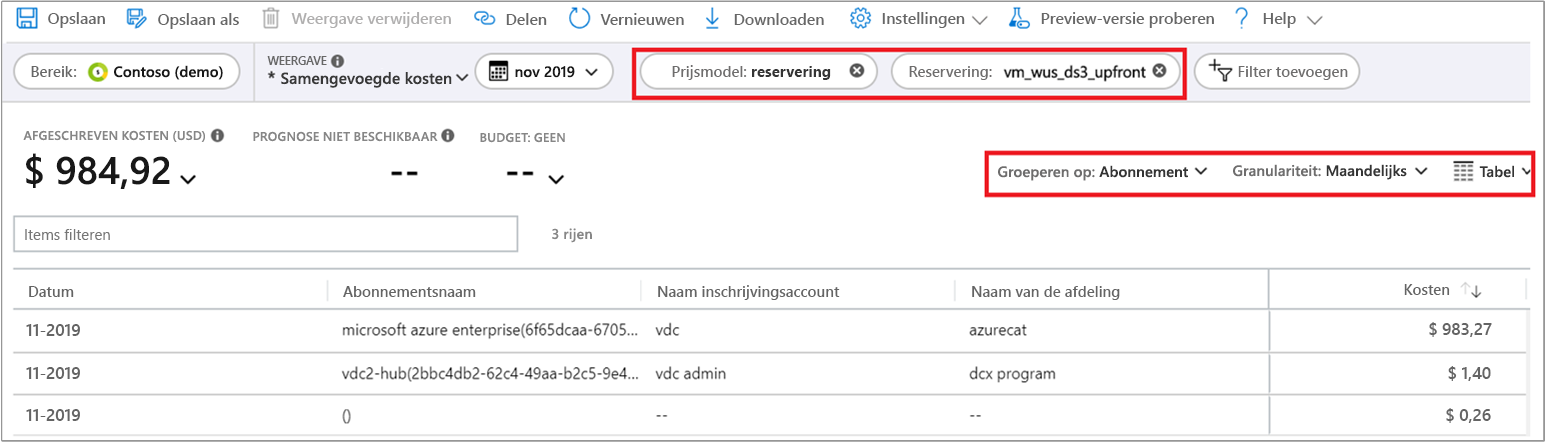Image resolution: width=1546 pixels, height=442 pixels.
Task: Click info icon beside Afgeschreven kosten
Action: click(217, 135)
